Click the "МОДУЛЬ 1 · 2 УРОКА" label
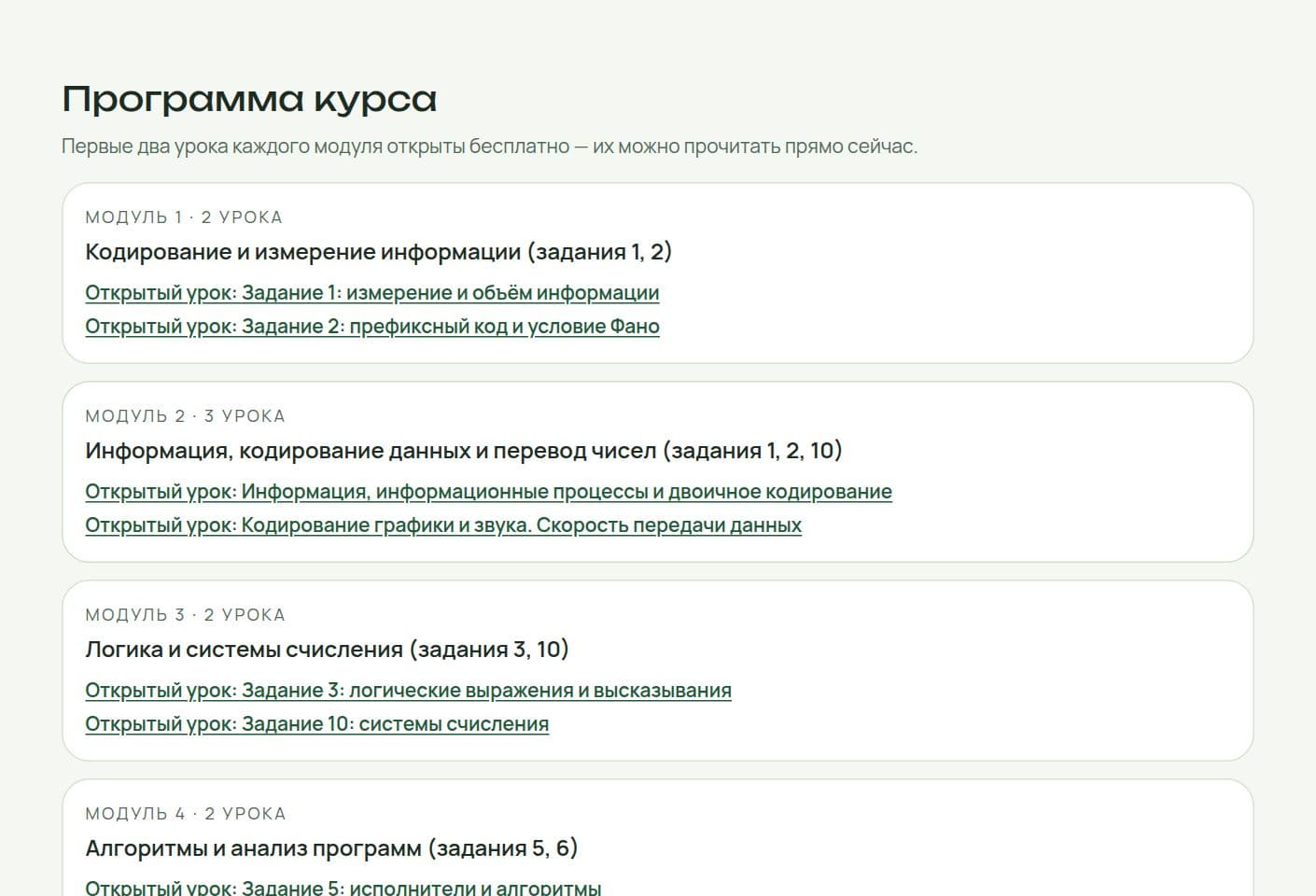The image size is (1316, 896). 184,217
